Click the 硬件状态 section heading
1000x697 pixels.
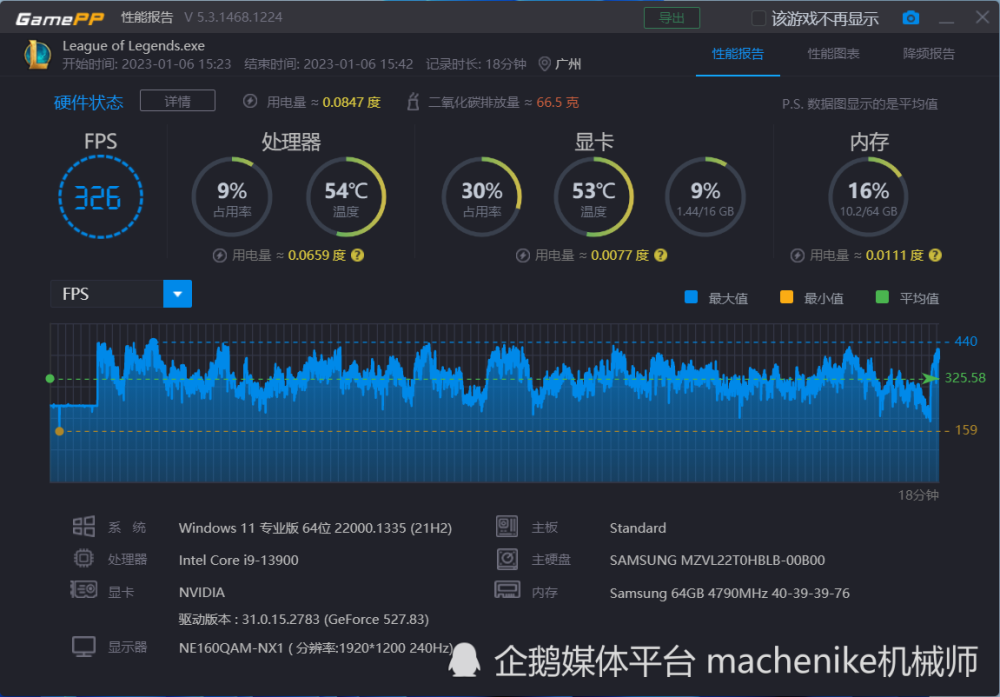click(x=88, y=102)
